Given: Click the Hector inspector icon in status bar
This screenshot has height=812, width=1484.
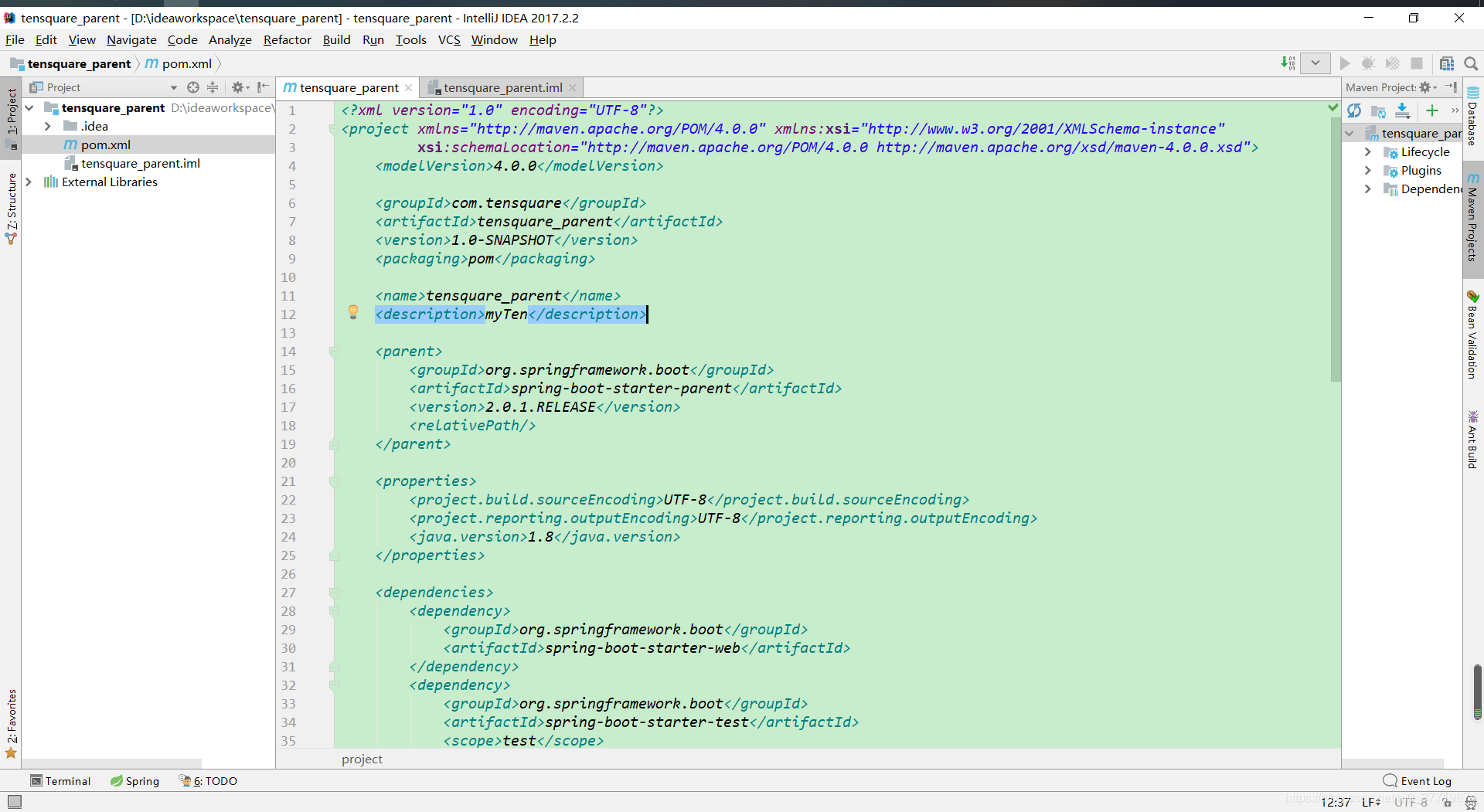Looking at the screenshot, I should [1471, 803].
